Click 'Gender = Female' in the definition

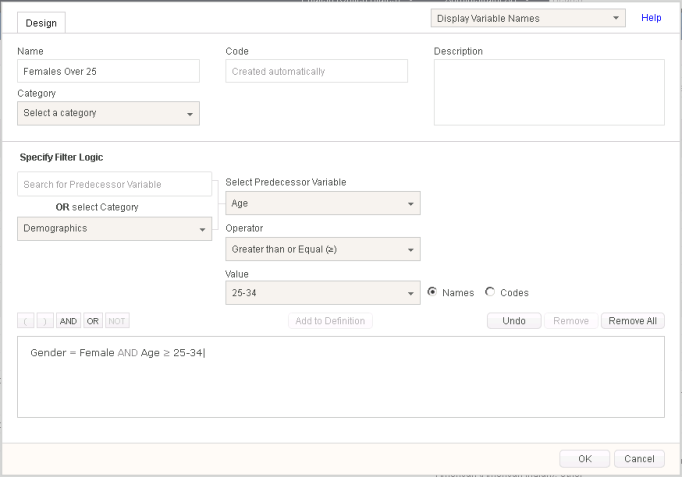72,353
